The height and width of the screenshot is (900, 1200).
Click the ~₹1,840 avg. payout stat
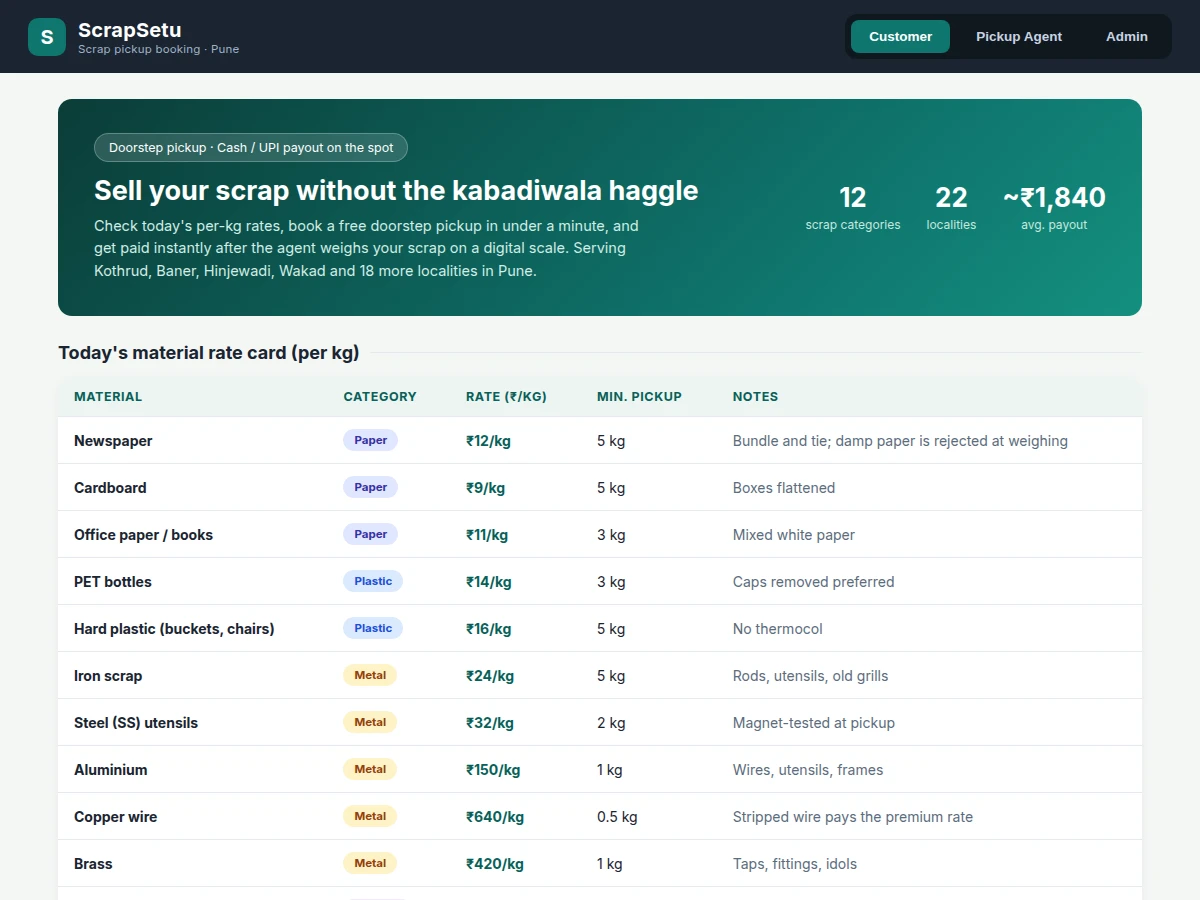[1054, 207]
